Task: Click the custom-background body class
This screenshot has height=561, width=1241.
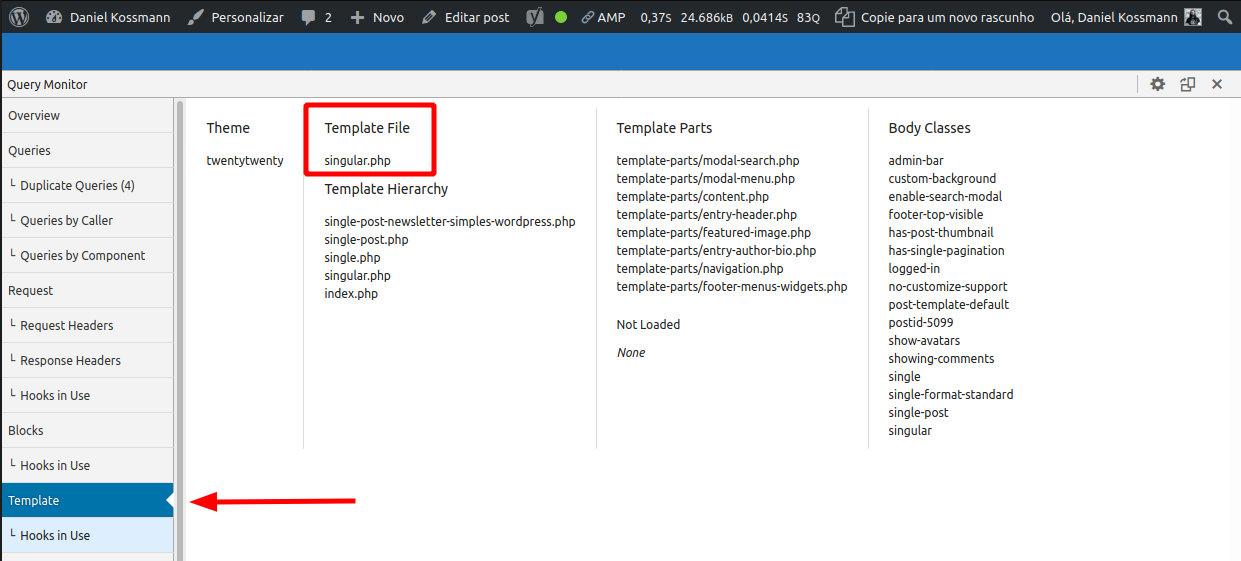Action: [x=942, y=179]
